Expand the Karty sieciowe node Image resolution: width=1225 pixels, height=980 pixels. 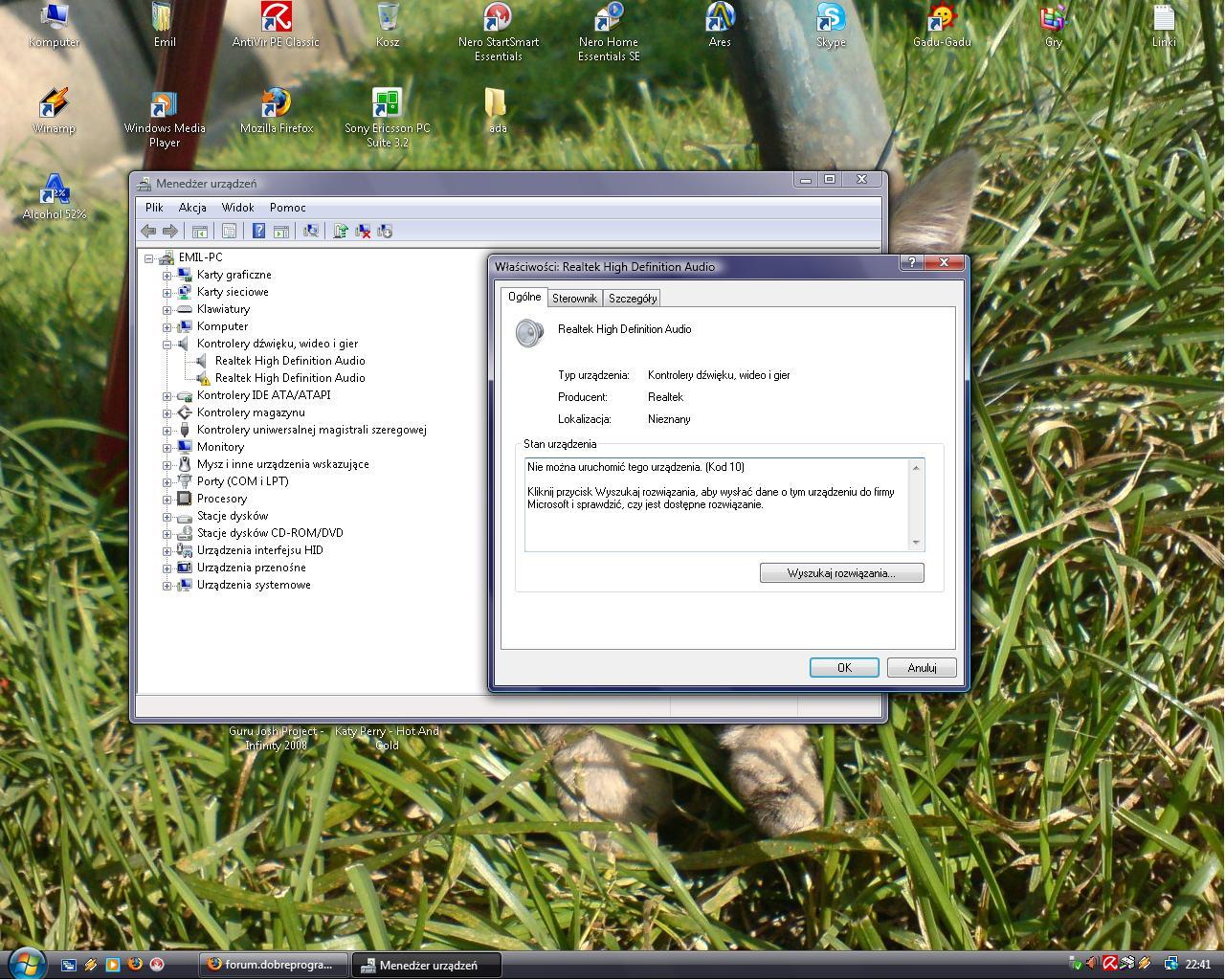[167, 292]
